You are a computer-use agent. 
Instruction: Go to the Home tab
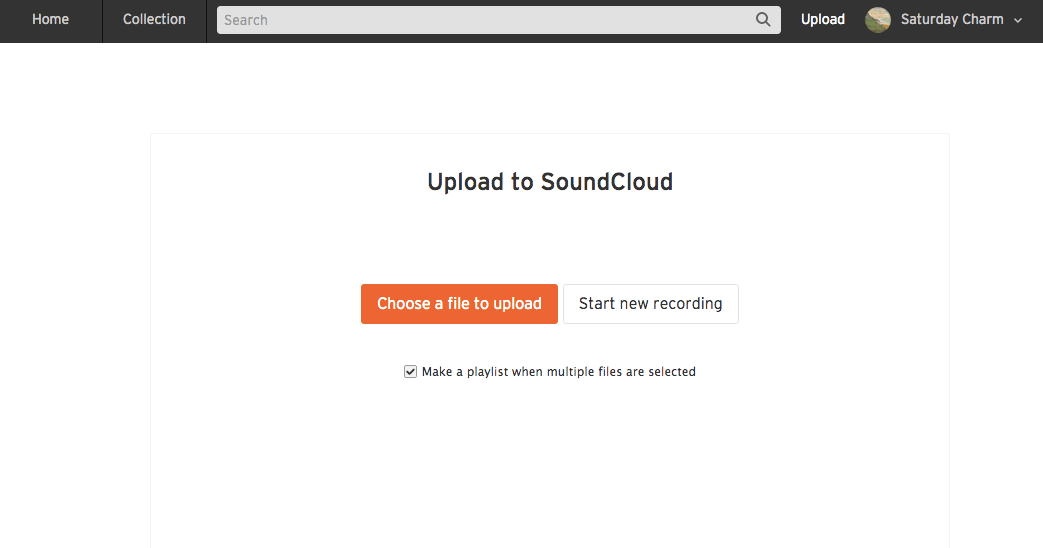pyautogui.click(x=50, y=19)
